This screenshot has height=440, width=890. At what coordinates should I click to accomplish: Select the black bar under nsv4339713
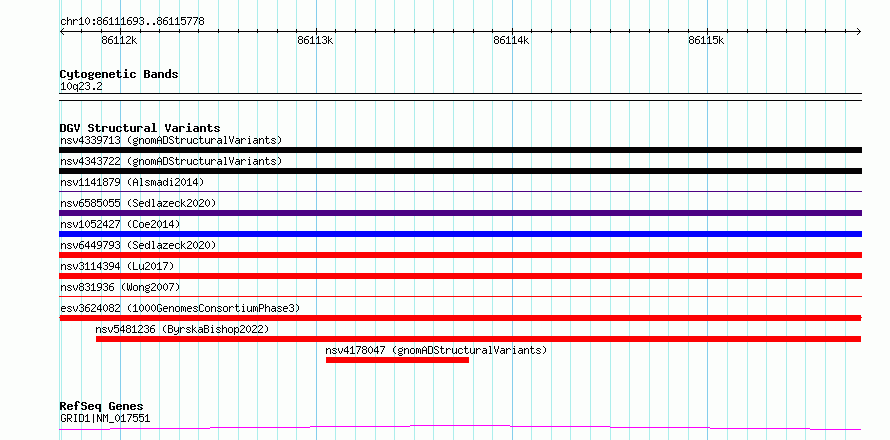460,150
